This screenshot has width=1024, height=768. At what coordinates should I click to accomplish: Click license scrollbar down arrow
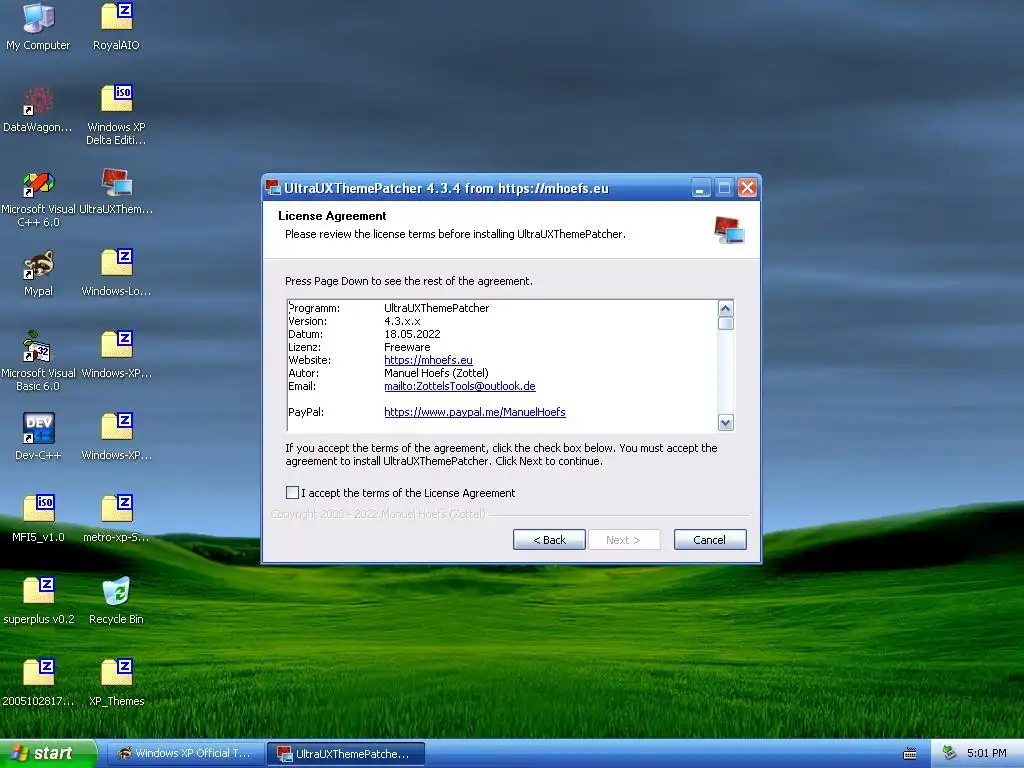tap(726, 423)
